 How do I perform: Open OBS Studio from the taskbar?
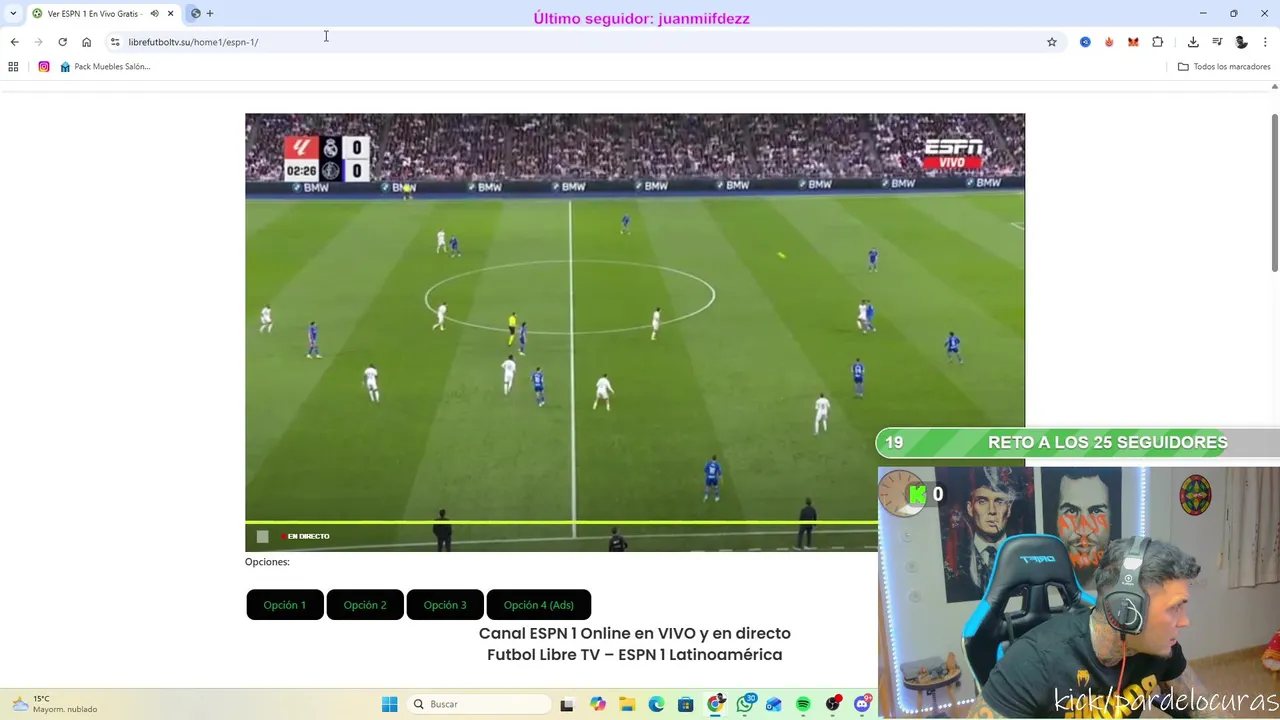[833, 704]
